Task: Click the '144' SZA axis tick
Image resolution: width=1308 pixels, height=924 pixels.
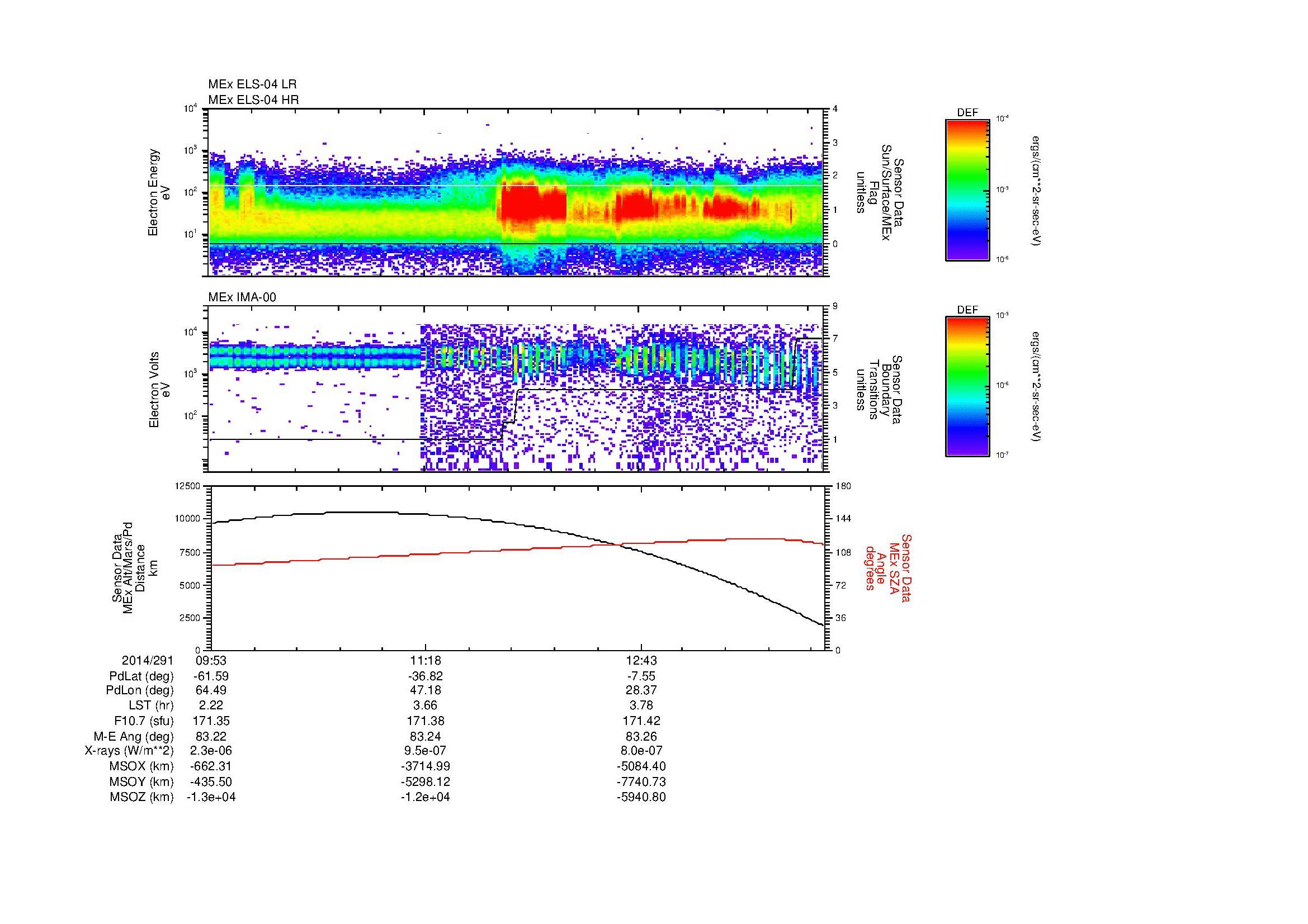Action: pos(844,519)
